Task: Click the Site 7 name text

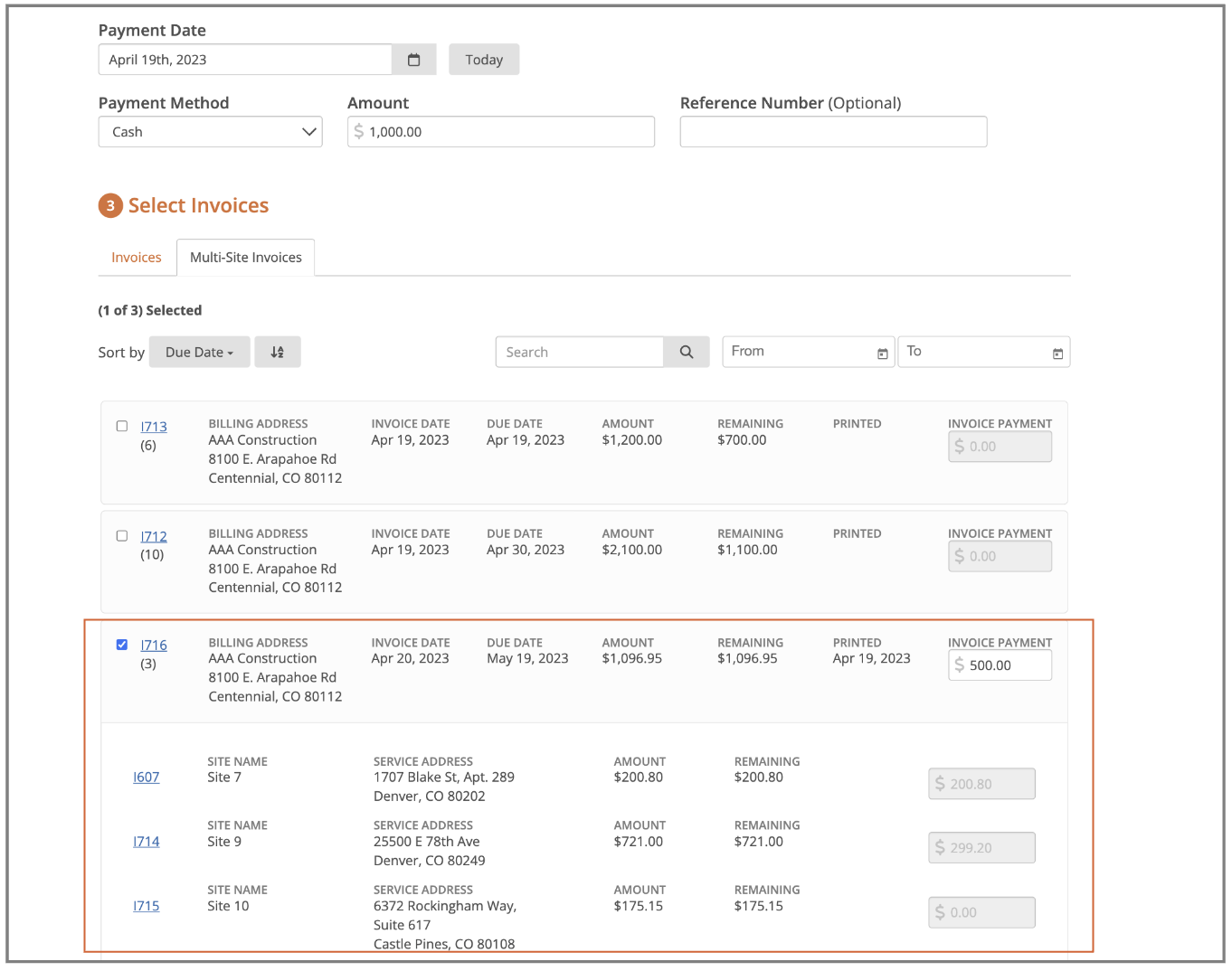Action: [224, 778]
